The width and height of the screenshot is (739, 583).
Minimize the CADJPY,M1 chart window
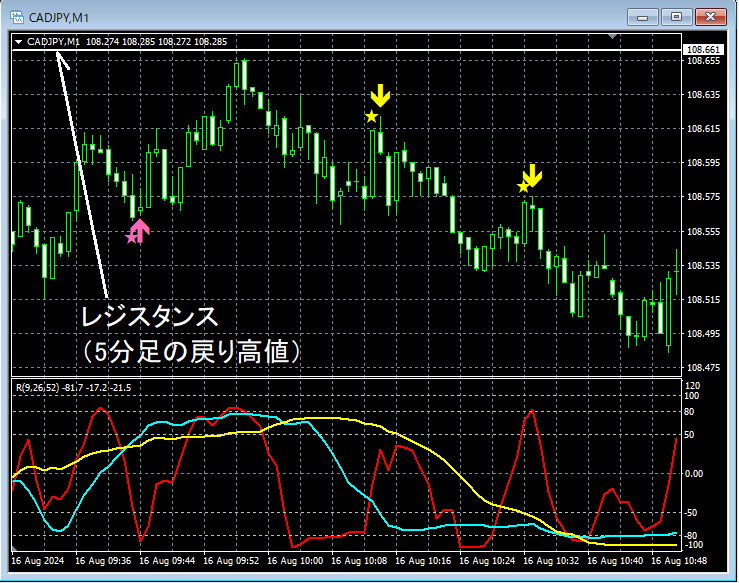pyautogui.click(x=641, y=17)
